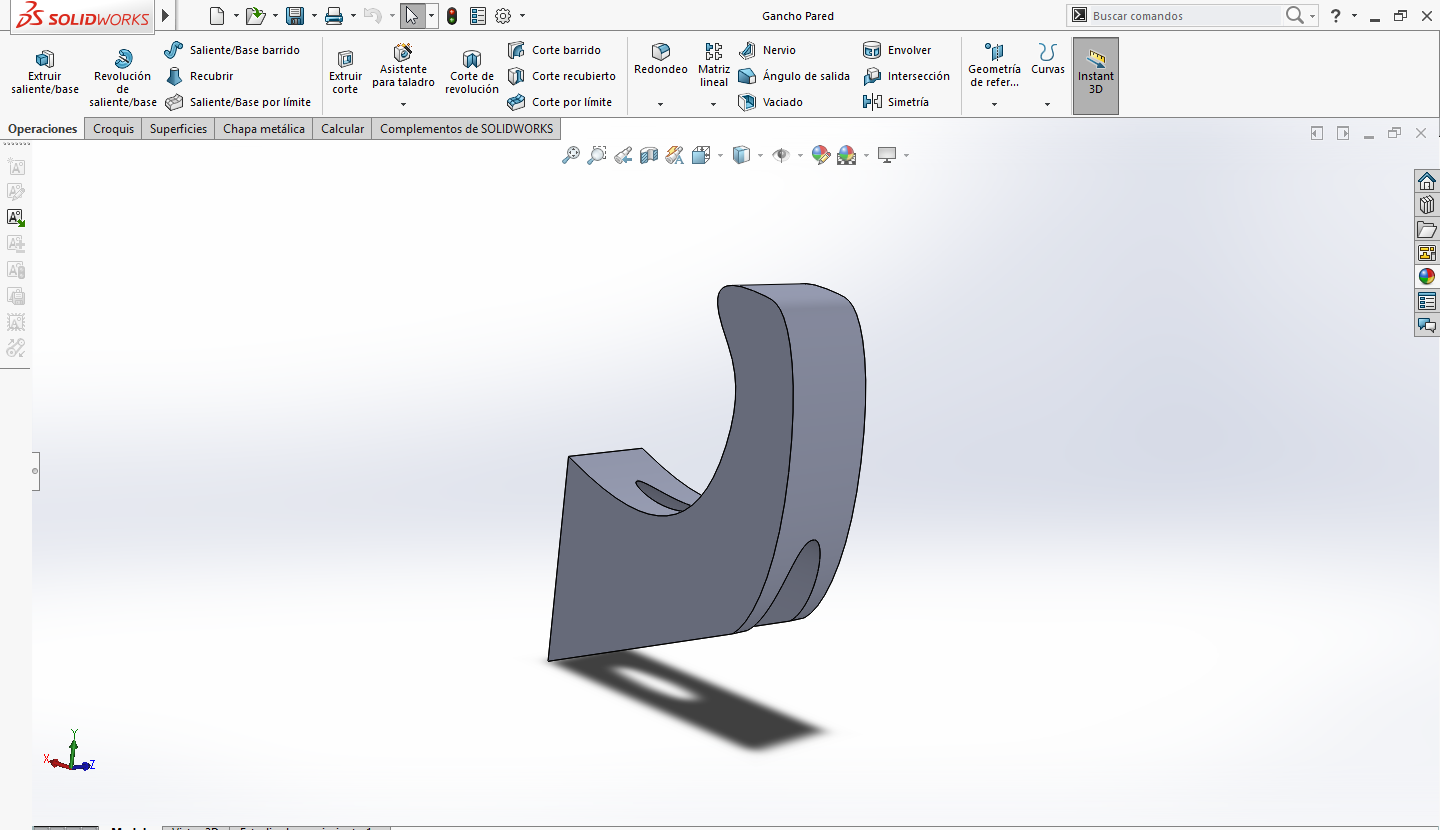This screenshot has width=1440, height=830.
Task: Click the Previous View icon
Action: [623, 155]
